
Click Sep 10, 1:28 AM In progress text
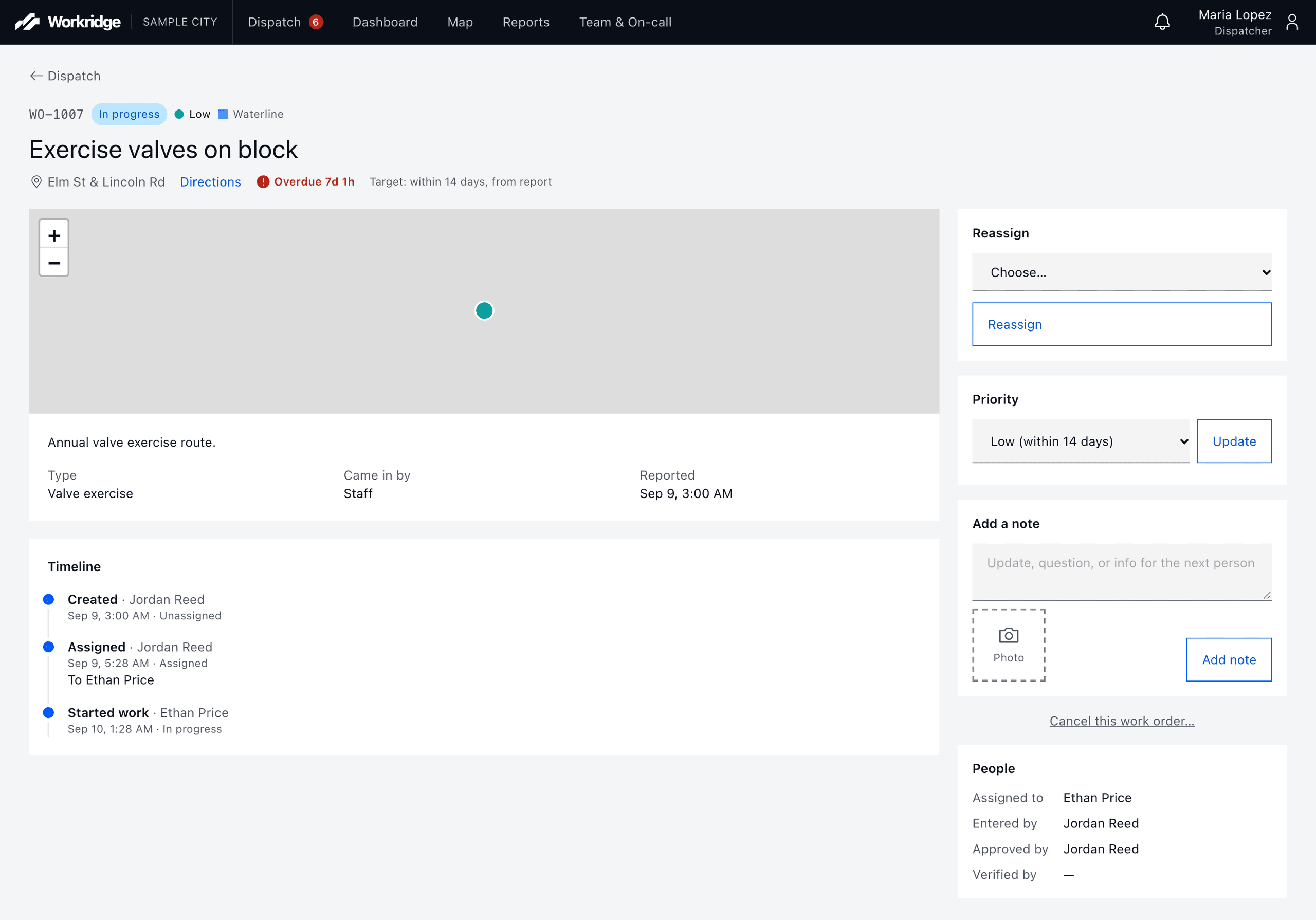[x=144, y=729]
